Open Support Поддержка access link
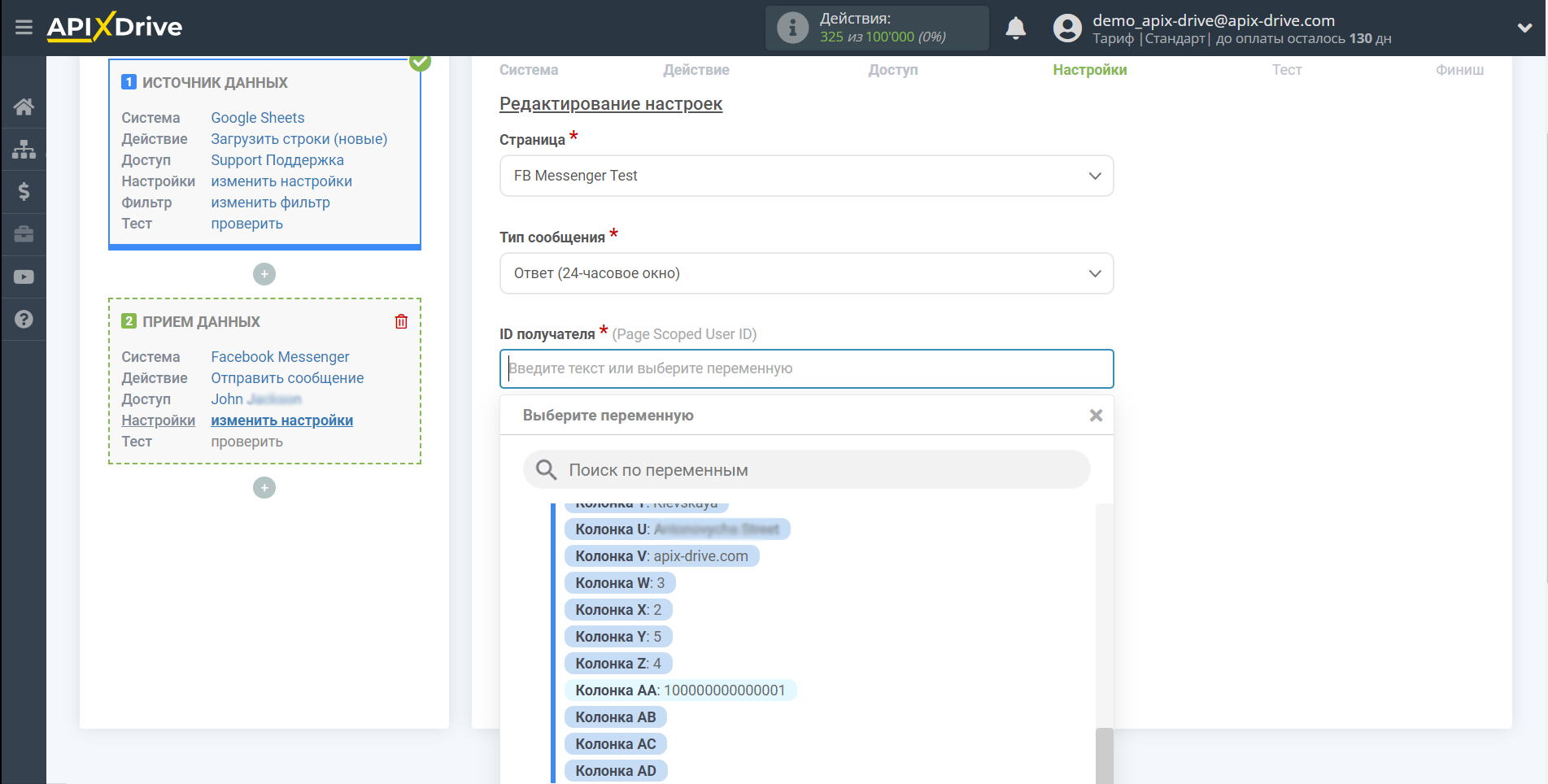1548x784 pixels. (277, 160)
